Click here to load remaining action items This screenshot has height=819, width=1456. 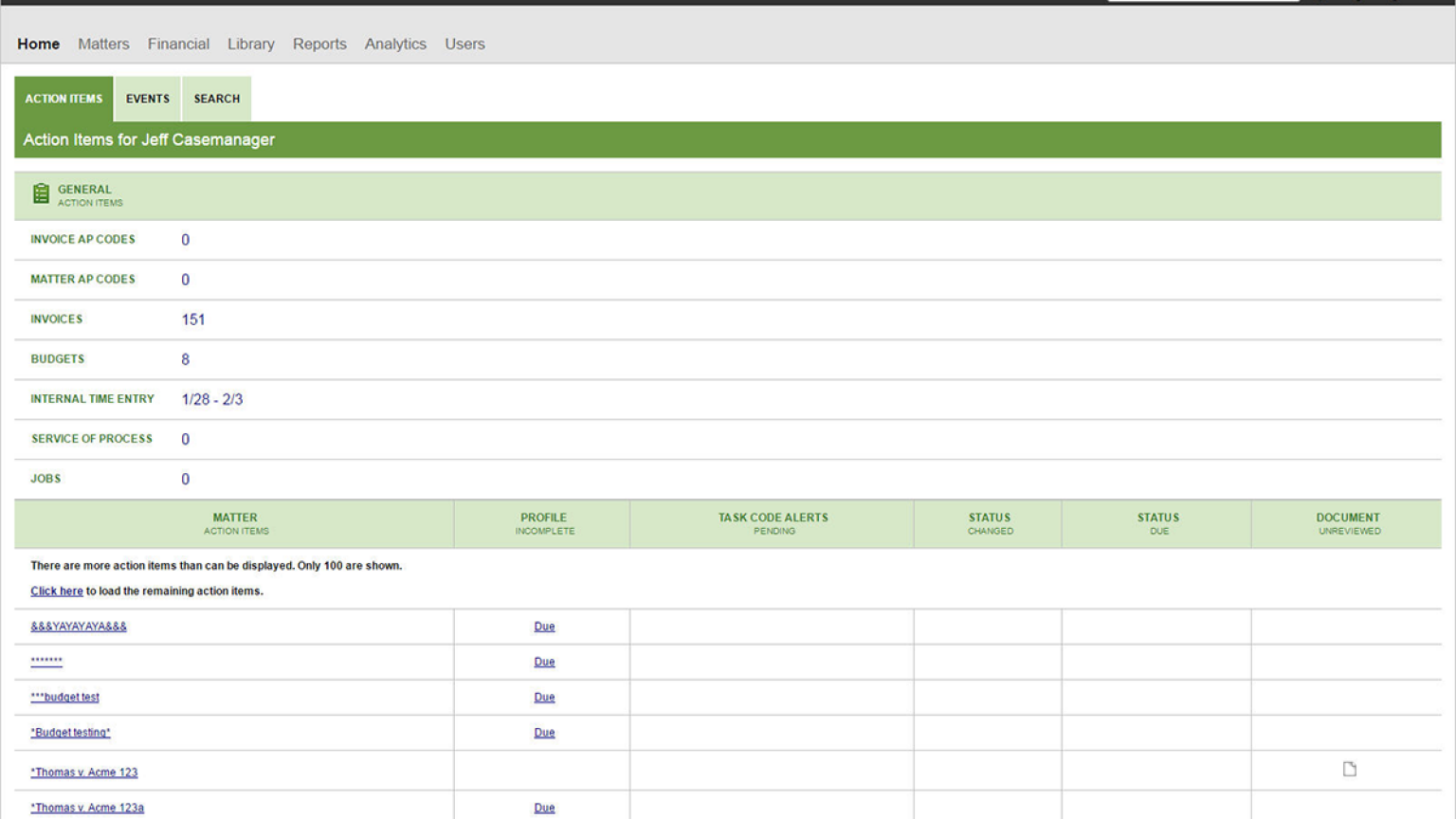(x=57, y=591)
